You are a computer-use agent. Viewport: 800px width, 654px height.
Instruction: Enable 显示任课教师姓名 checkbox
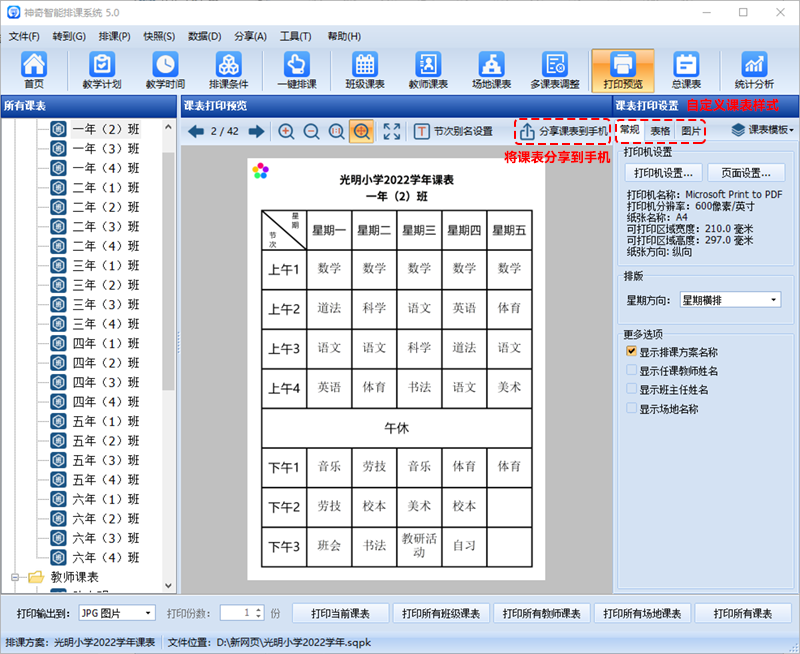pyautogui.click(x=631, y=370)
